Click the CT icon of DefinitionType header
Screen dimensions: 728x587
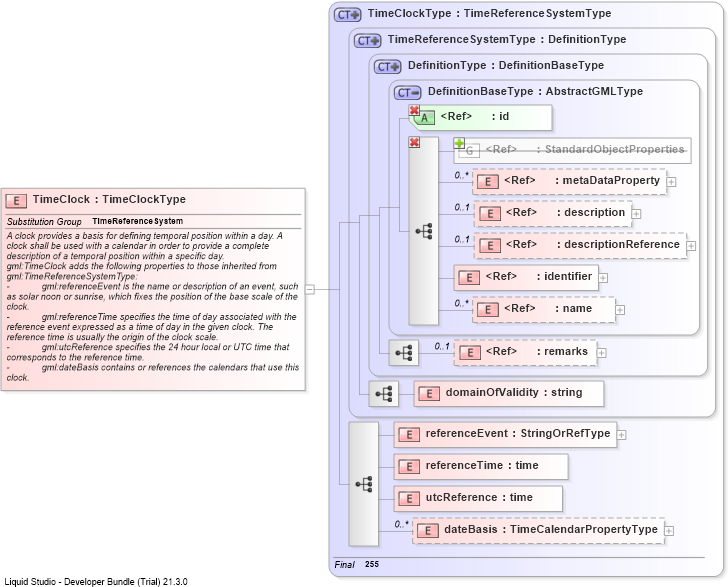click(387, 67)
